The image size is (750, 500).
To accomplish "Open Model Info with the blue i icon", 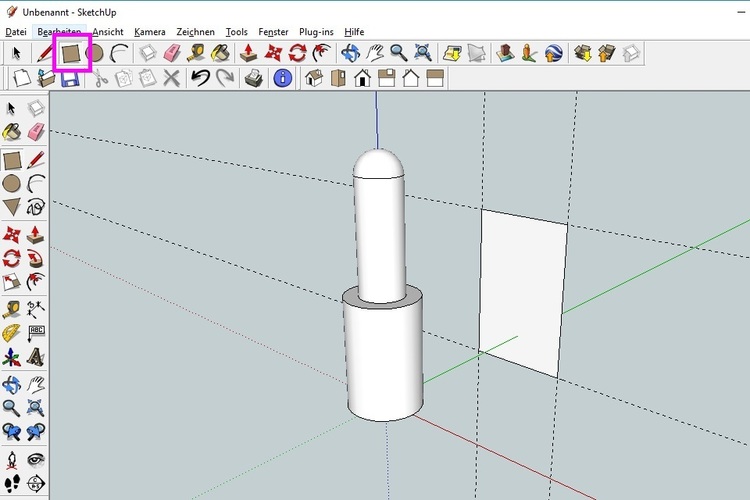I will 282,78.
